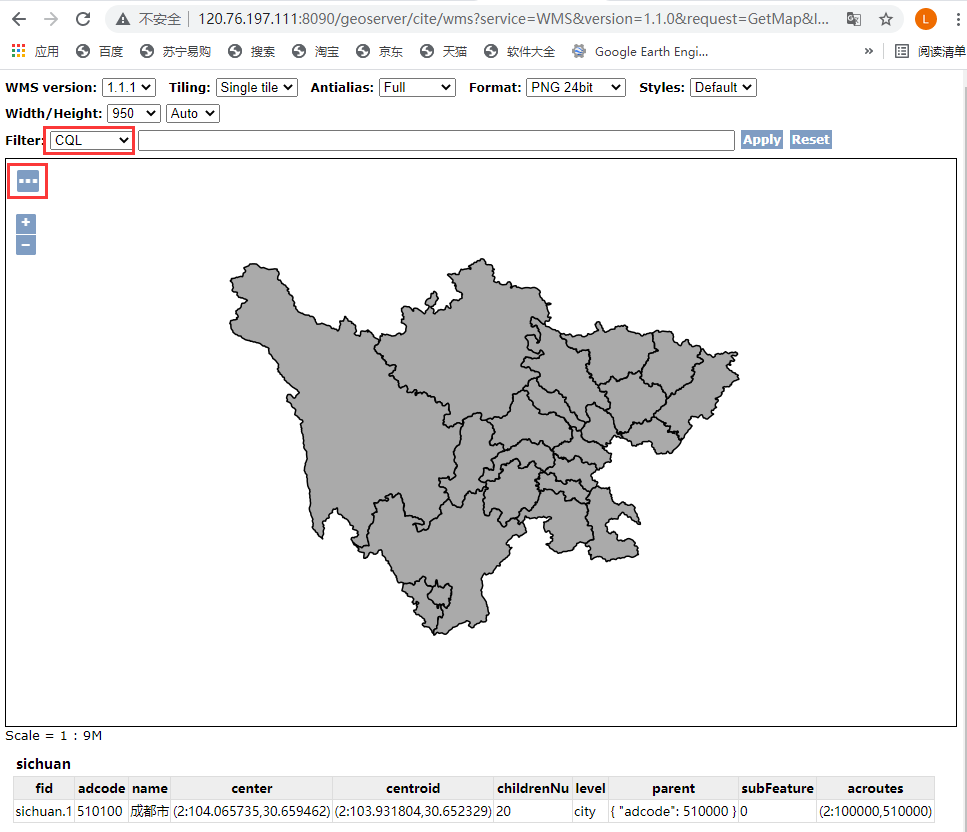Open the 百度 bookmark
Image resolution: width=967 pixels, height=832 pixels.
coord(103,50)
